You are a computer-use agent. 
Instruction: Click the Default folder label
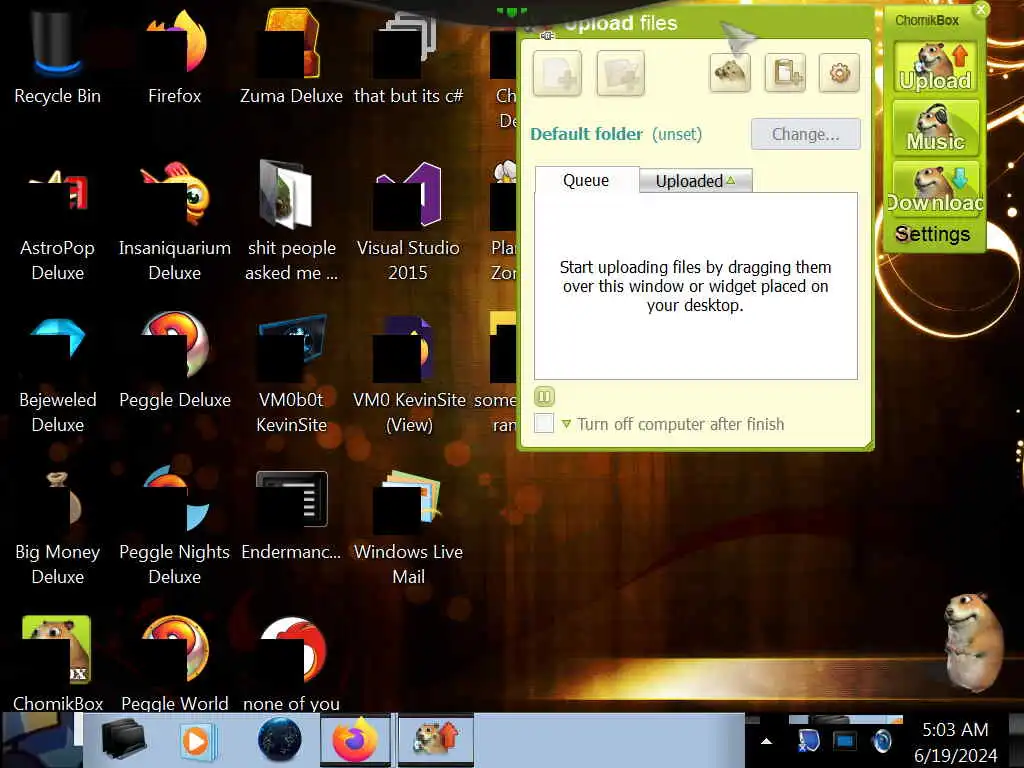(586, 134)
